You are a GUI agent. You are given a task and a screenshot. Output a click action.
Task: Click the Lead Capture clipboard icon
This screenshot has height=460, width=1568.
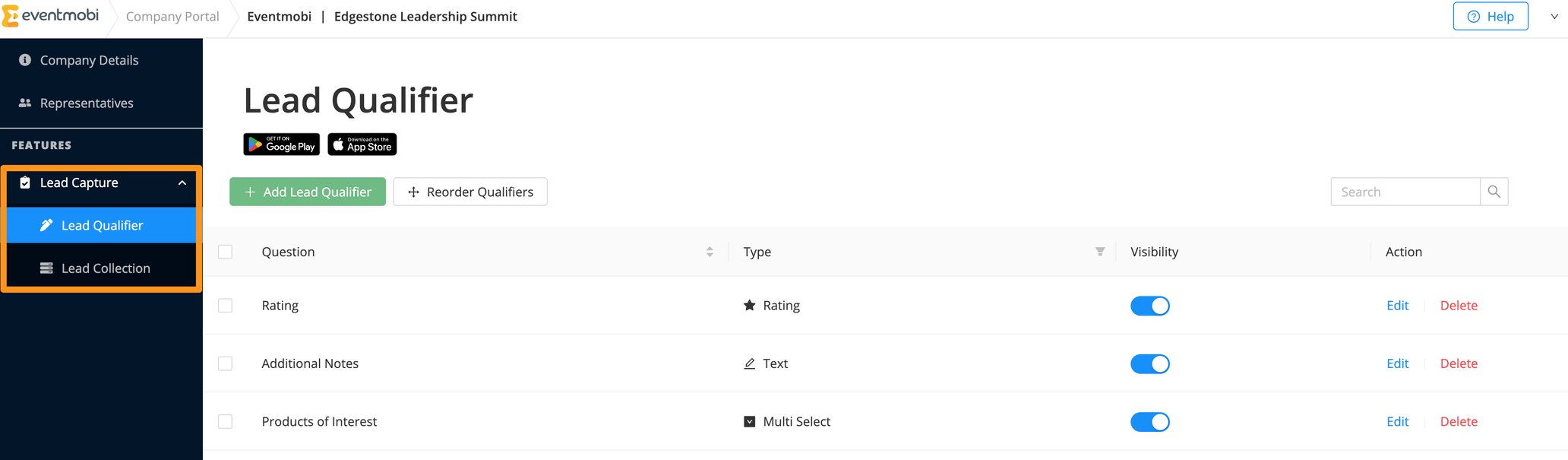tap(25, 182)
